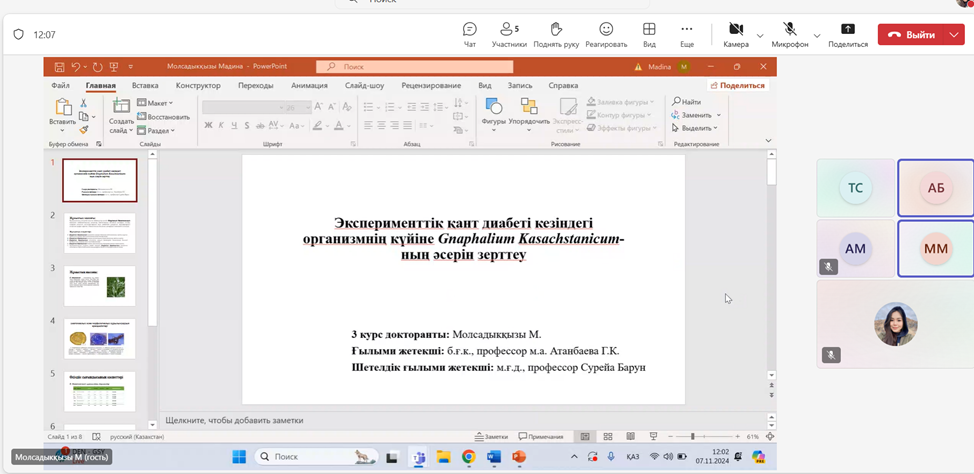Click the Windows Start button
Viewport: 974px width, 474px height.
(x=239, y=457)
